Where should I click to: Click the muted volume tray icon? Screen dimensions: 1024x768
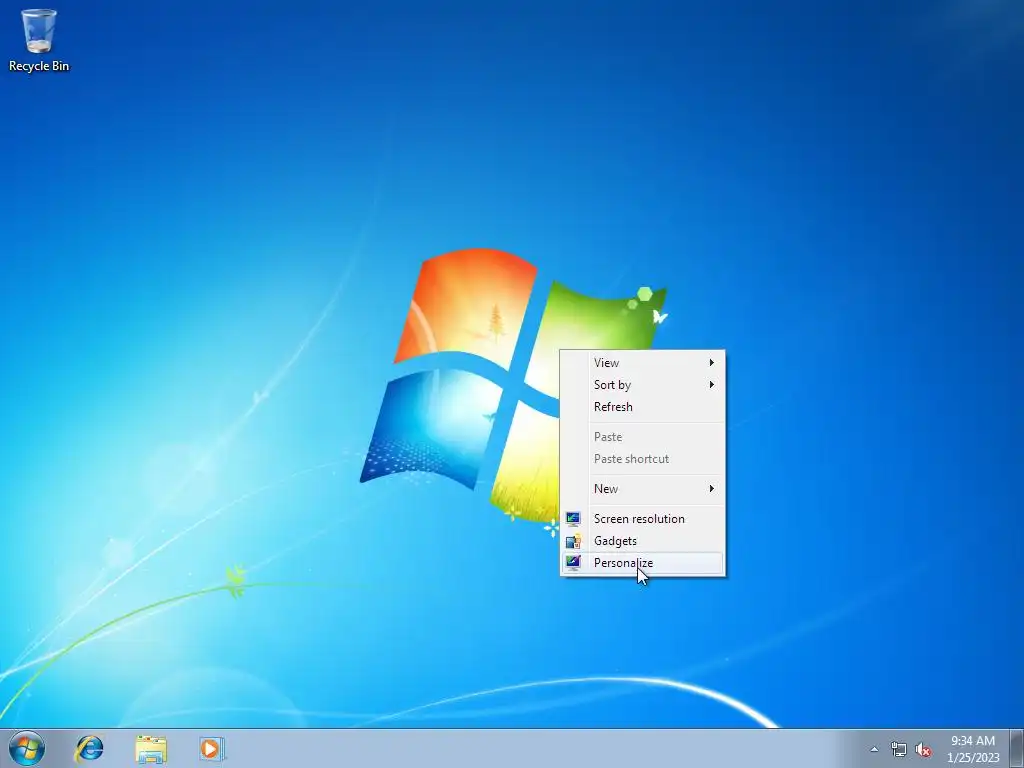(x=923, y=750)
